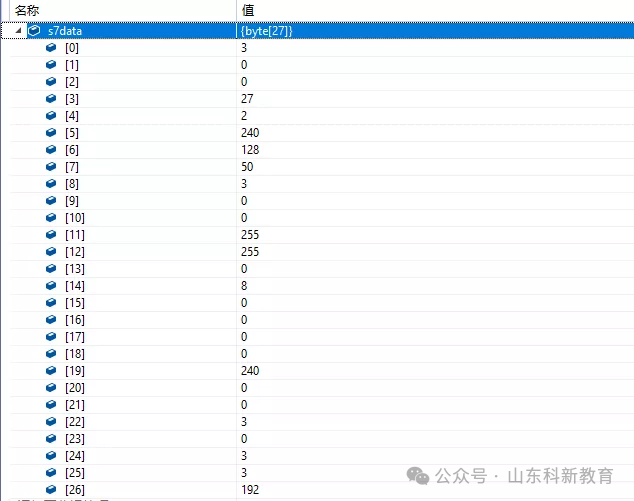Click the field icon for [4]
Image resolution: width=634 pixels, height=501 pixels.
(x=51, y=116)
